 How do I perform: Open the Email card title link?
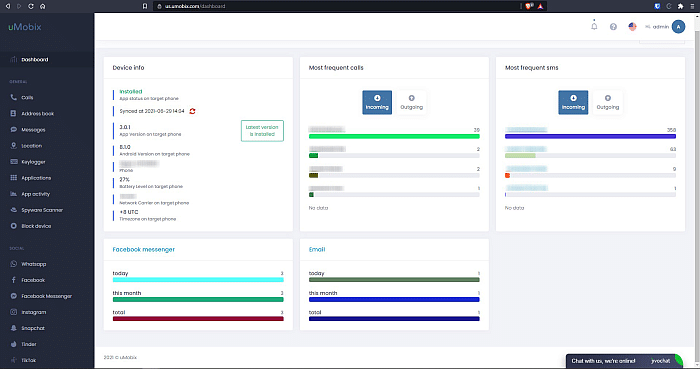(317, 249)
